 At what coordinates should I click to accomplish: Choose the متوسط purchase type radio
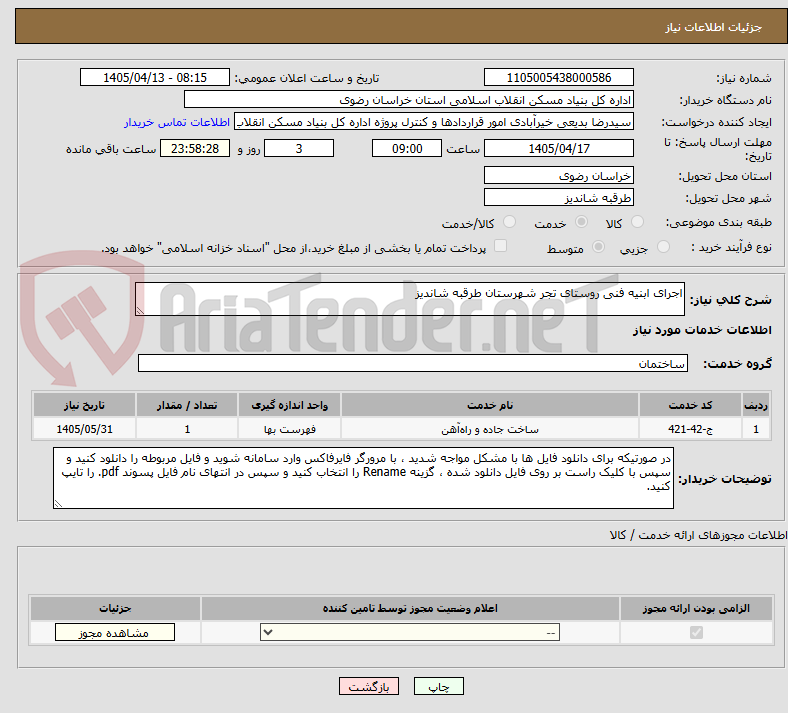click(599, 247)
